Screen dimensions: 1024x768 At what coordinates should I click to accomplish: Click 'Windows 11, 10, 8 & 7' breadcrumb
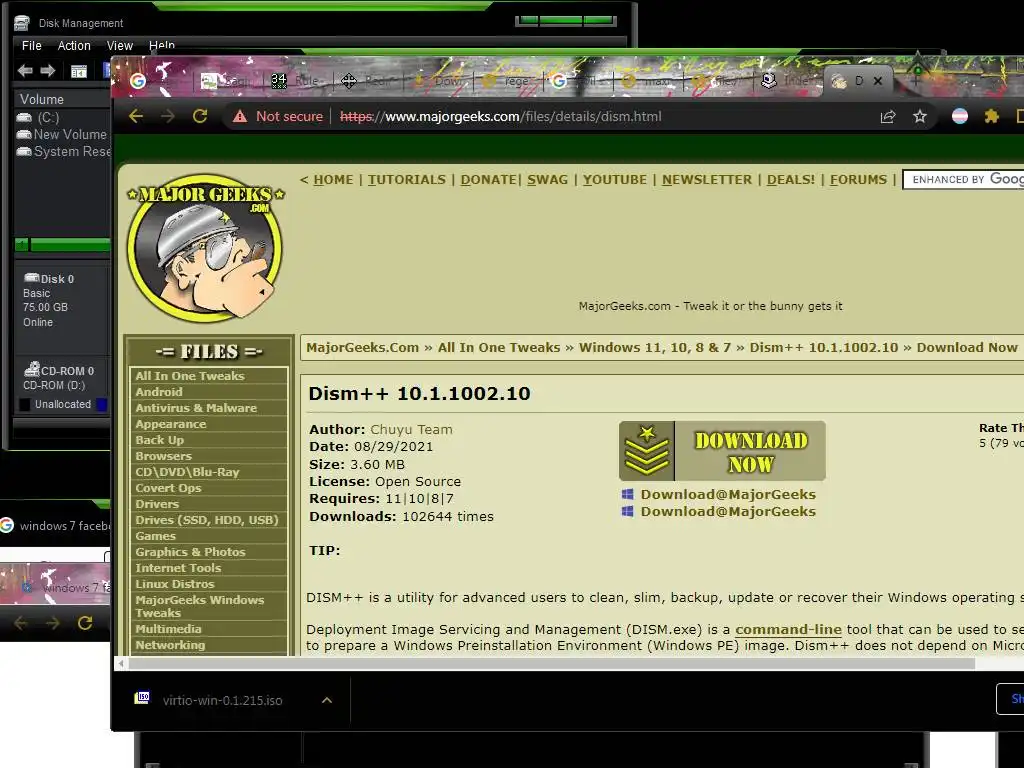[655, 347]
